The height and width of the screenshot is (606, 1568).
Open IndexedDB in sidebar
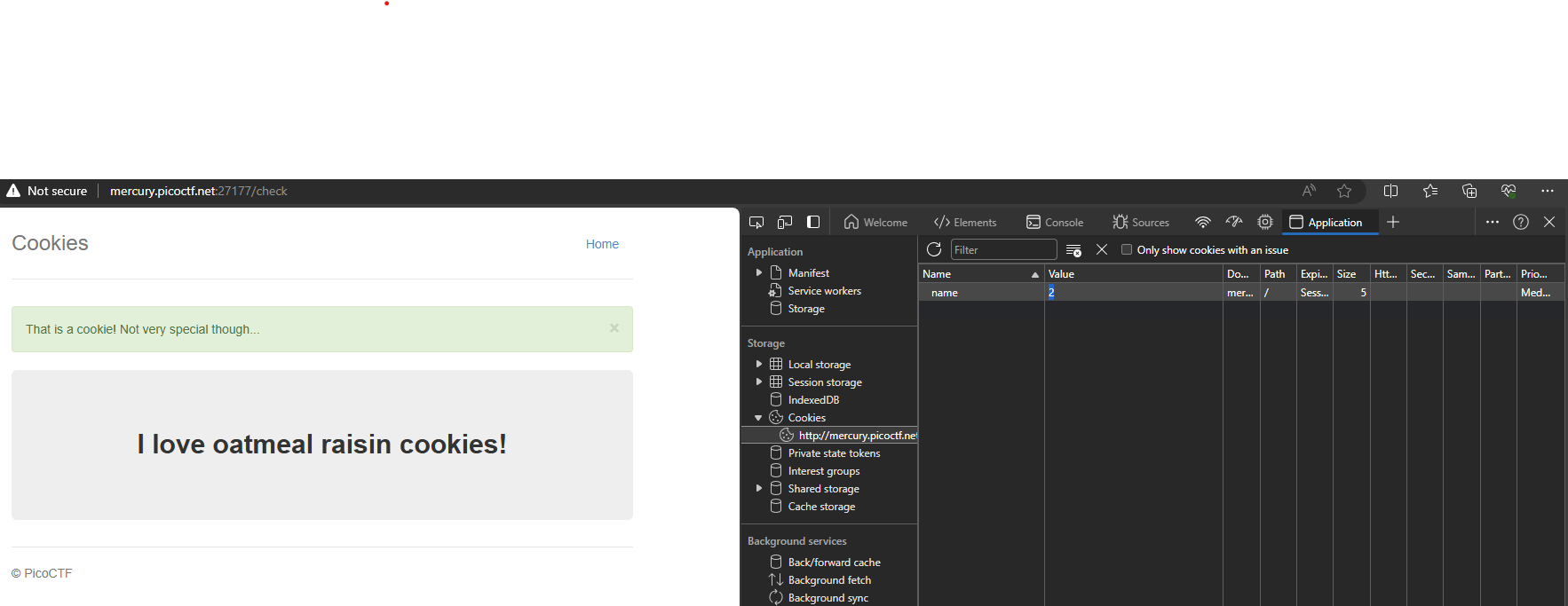[813, 400]
